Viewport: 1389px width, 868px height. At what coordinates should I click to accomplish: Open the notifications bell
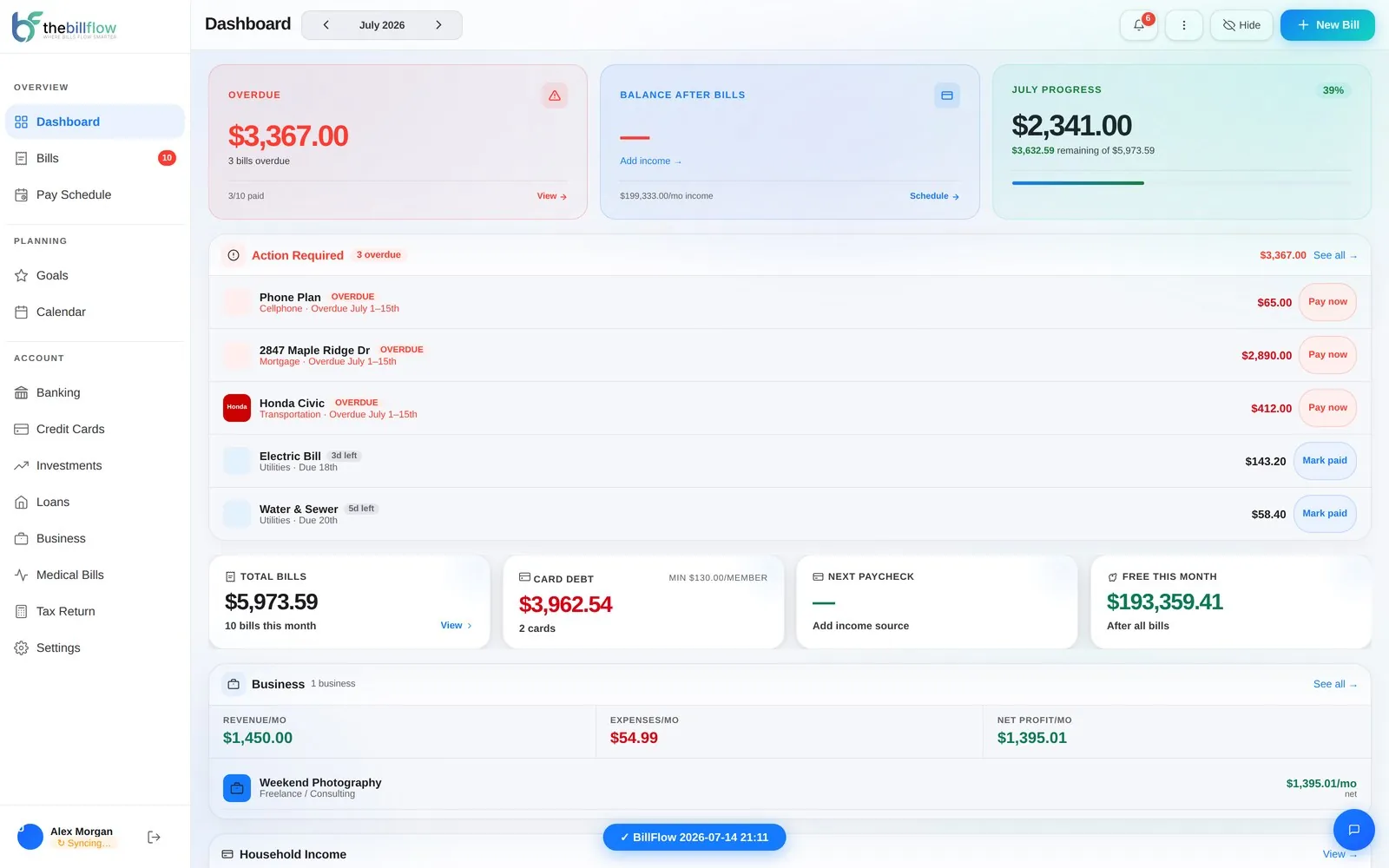[1139, 25]
